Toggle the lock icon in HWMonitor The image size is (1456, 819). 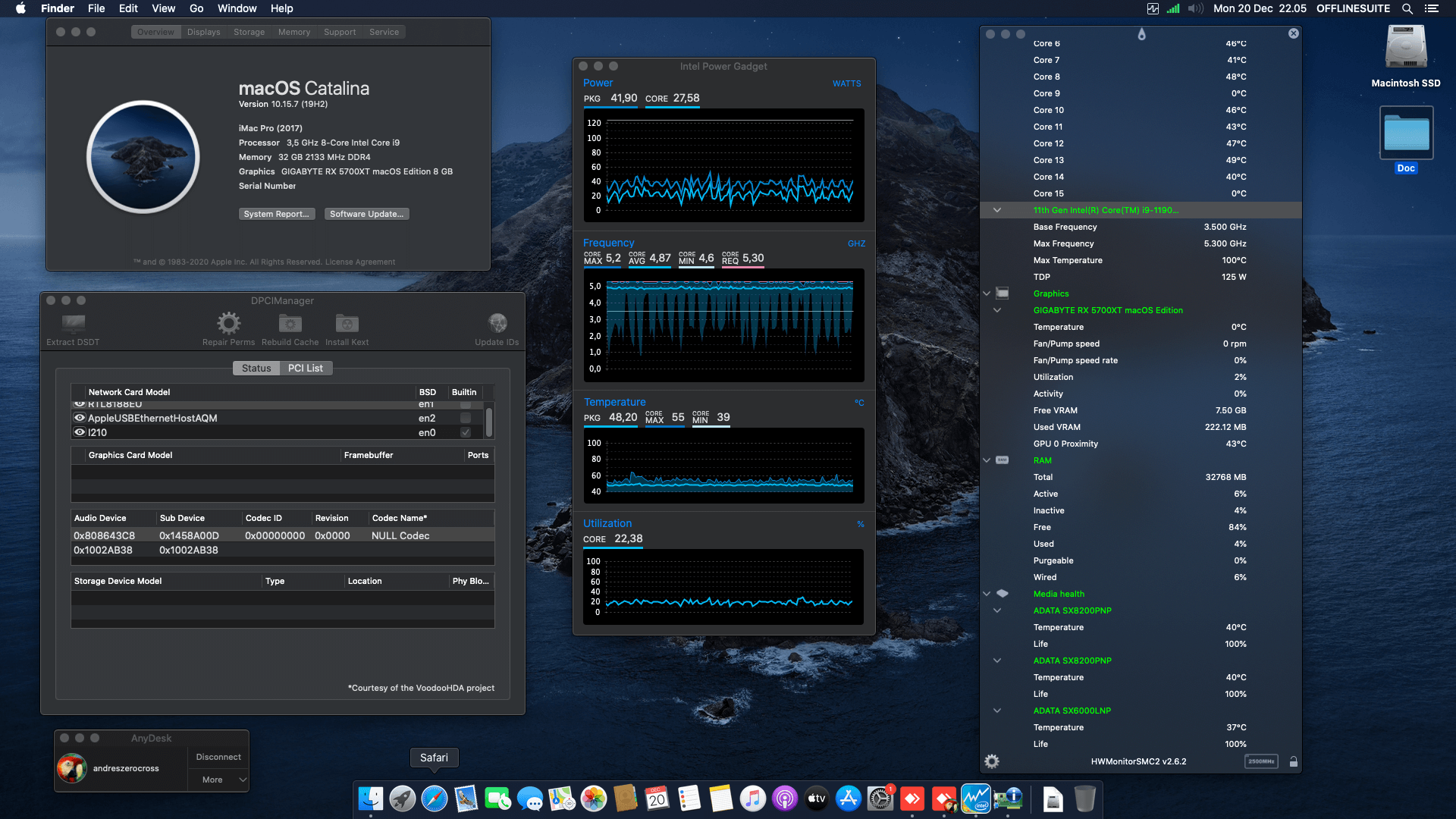pos(1294,761)
